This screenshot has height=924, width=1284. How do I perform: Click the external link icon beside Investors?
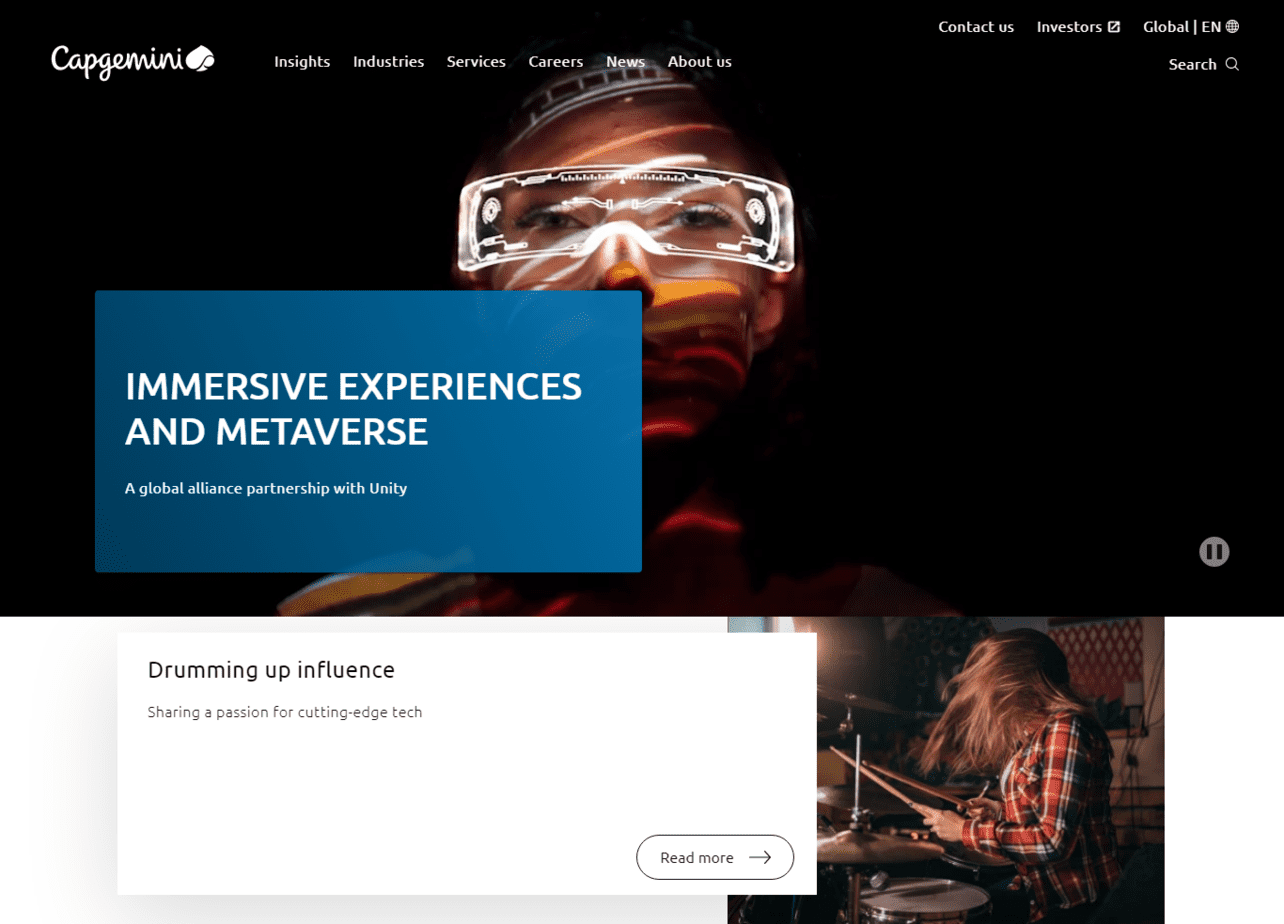point(1114,27)
